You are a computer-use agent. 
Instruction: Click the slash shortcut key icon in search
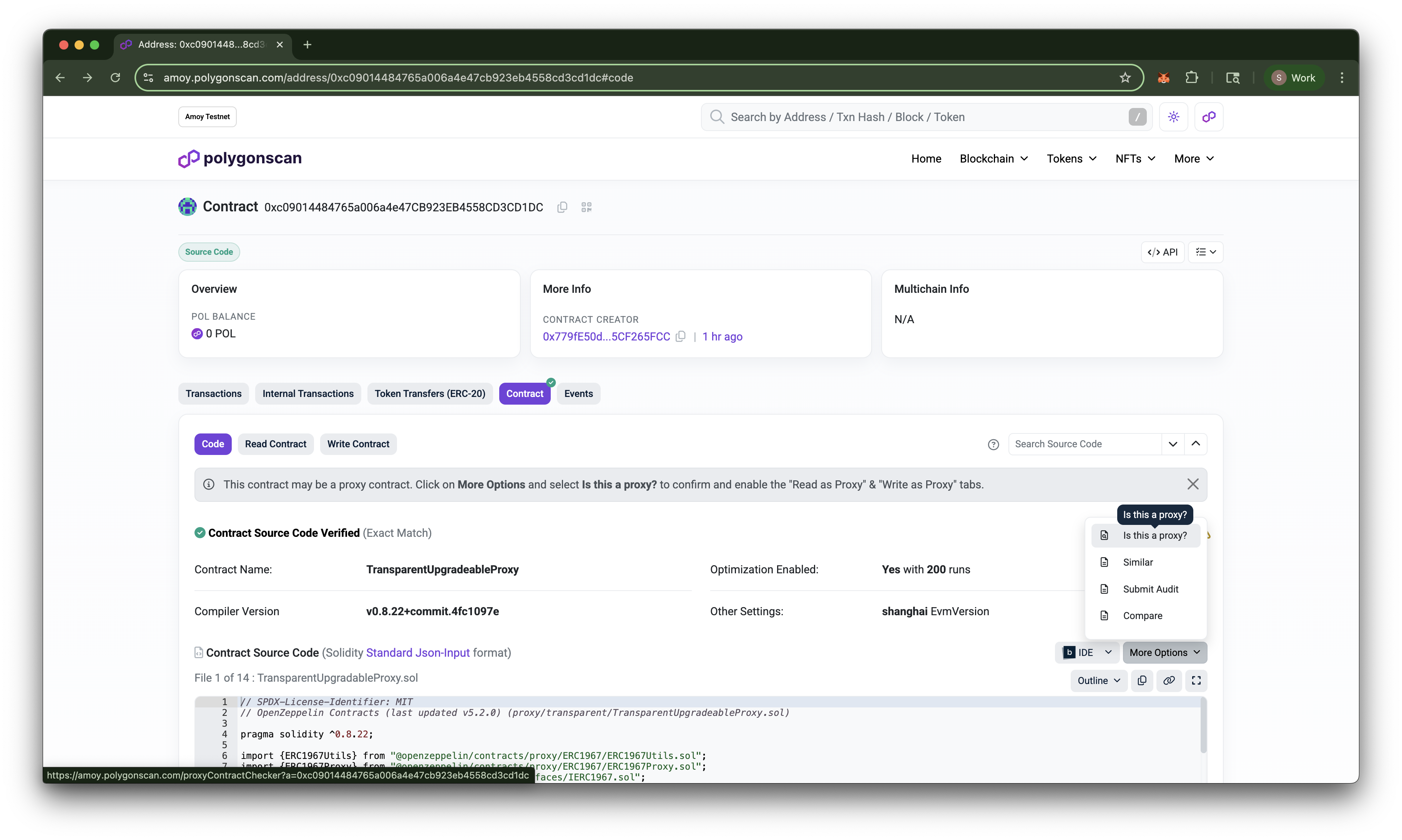point(1137,116)
